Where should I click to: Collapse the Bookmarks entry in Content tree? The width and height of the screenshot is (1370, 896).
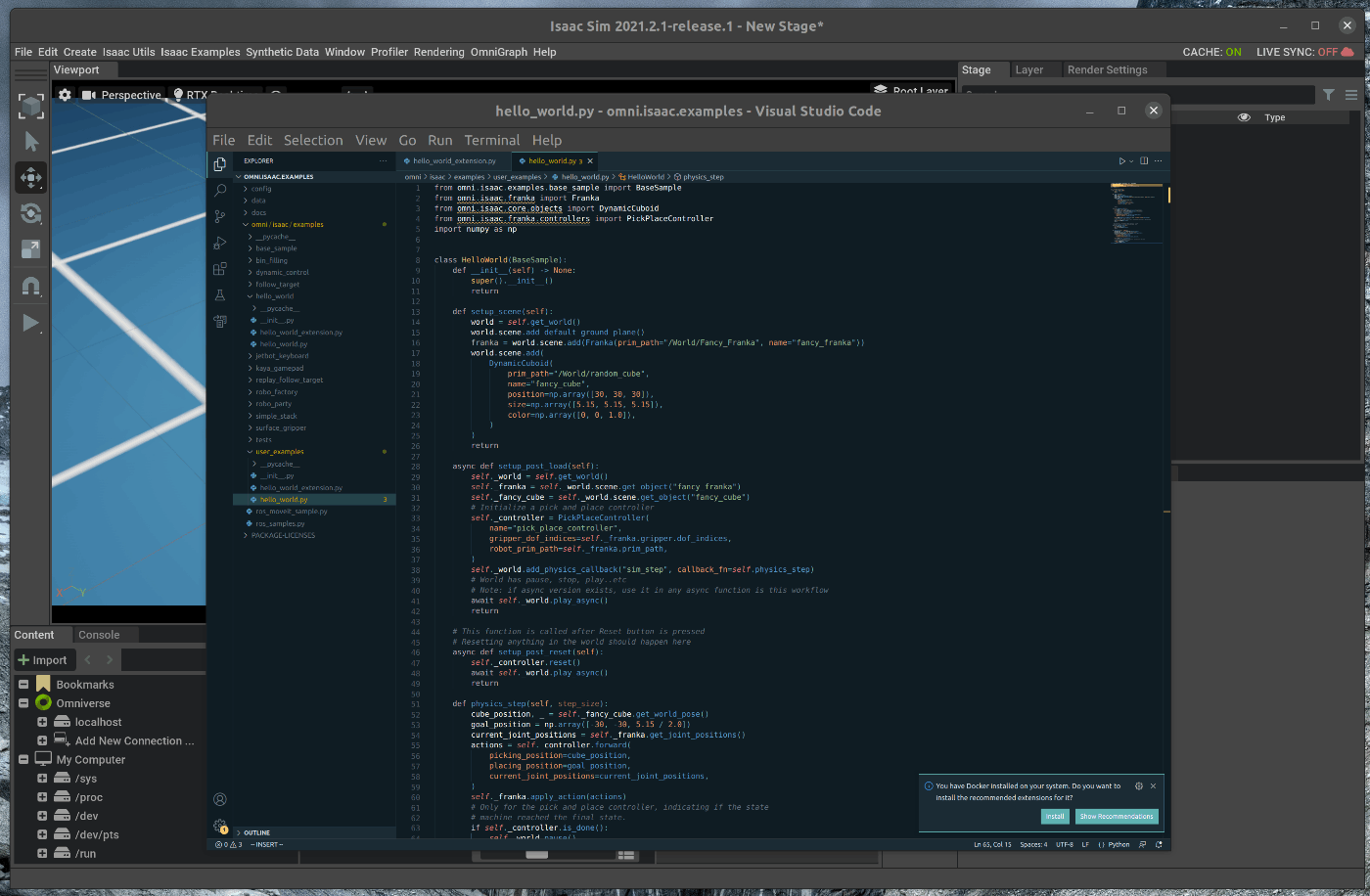coord(23,685)
